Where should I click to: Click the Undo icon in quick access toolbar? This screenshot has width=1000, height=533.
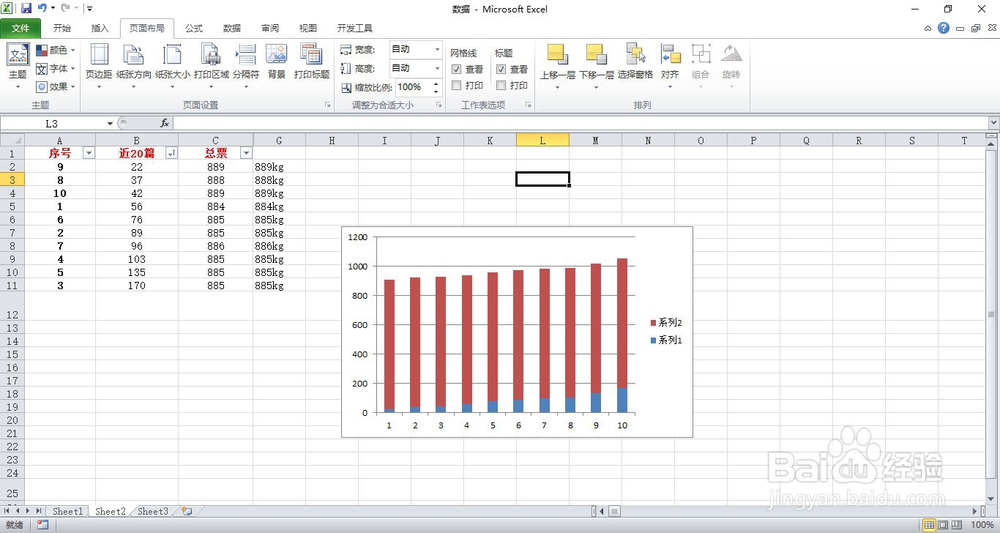42,8
